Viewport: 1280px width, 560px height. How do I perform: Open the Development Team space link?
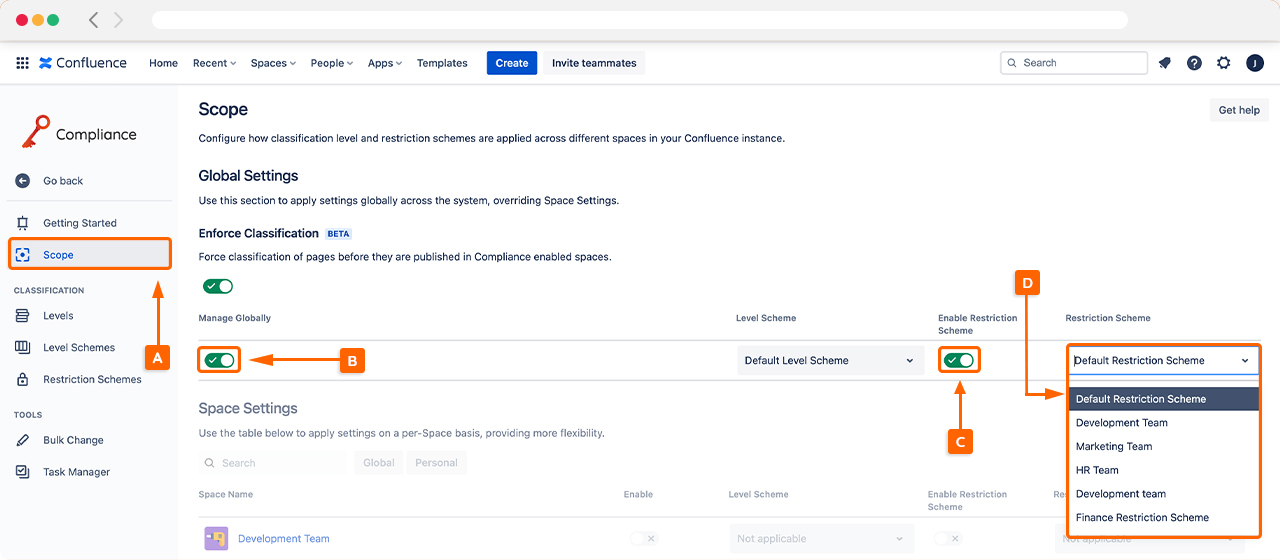(283, 539)
